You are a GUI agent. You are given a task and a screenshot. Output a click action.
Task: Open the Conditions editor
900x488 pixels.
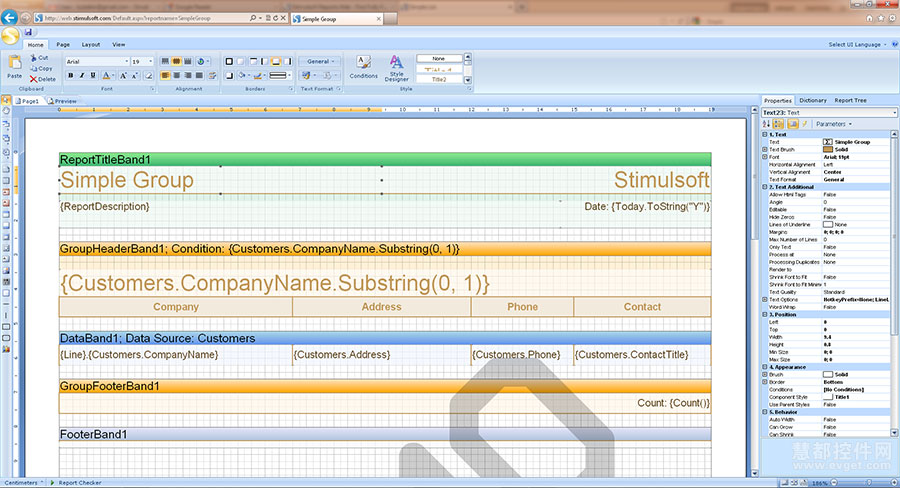363,67
